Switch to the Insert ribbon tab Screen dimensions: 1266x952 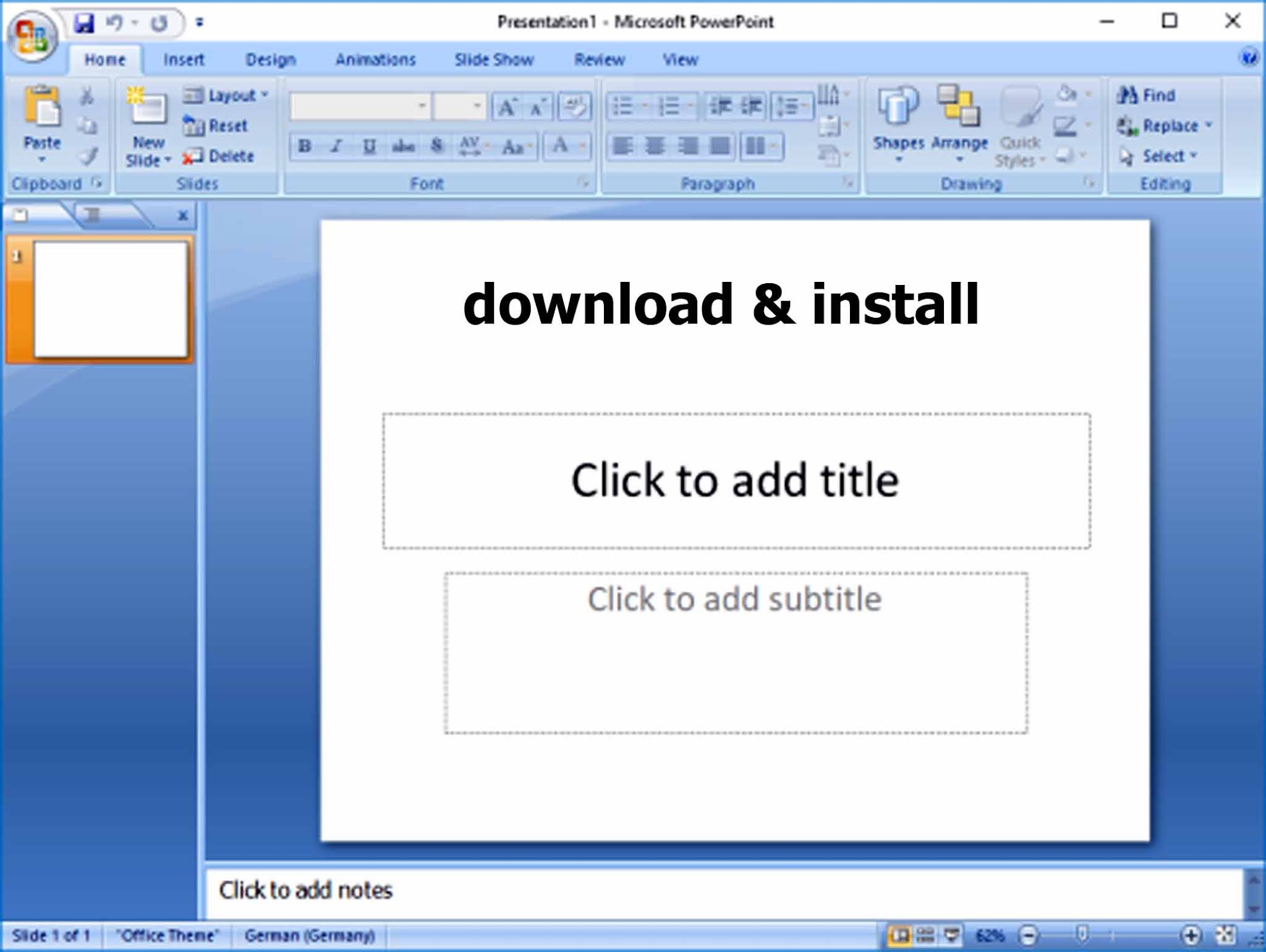[x=184, y=60]
